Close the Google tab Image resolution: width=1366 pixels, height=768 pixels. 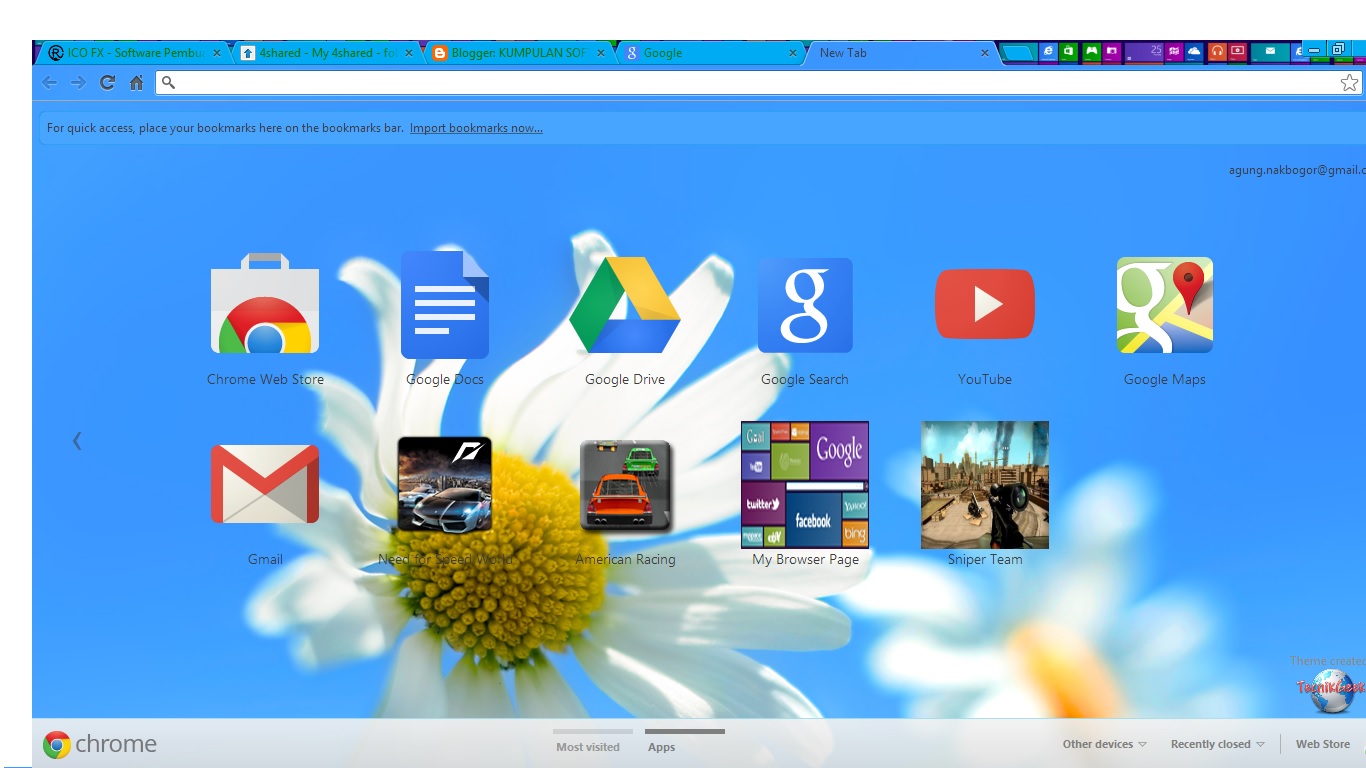[793, 53]
